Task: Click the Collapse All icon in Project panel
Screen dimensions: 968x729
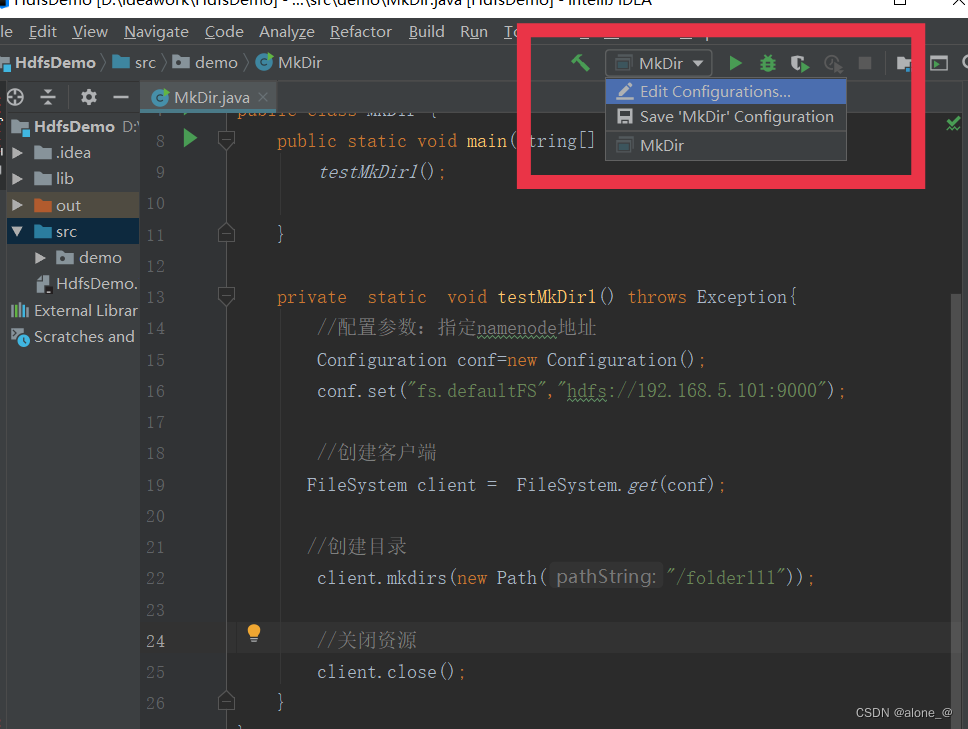Action: click(48, 97)
